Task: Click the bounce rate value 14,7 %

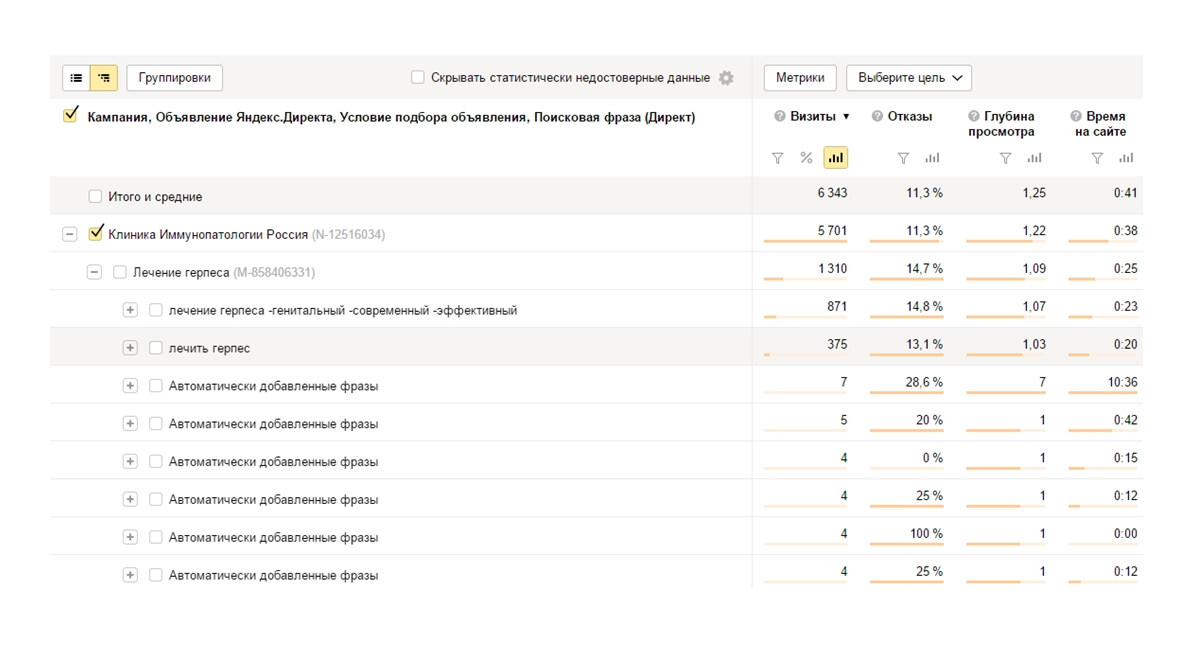Action: pos(925,269)
